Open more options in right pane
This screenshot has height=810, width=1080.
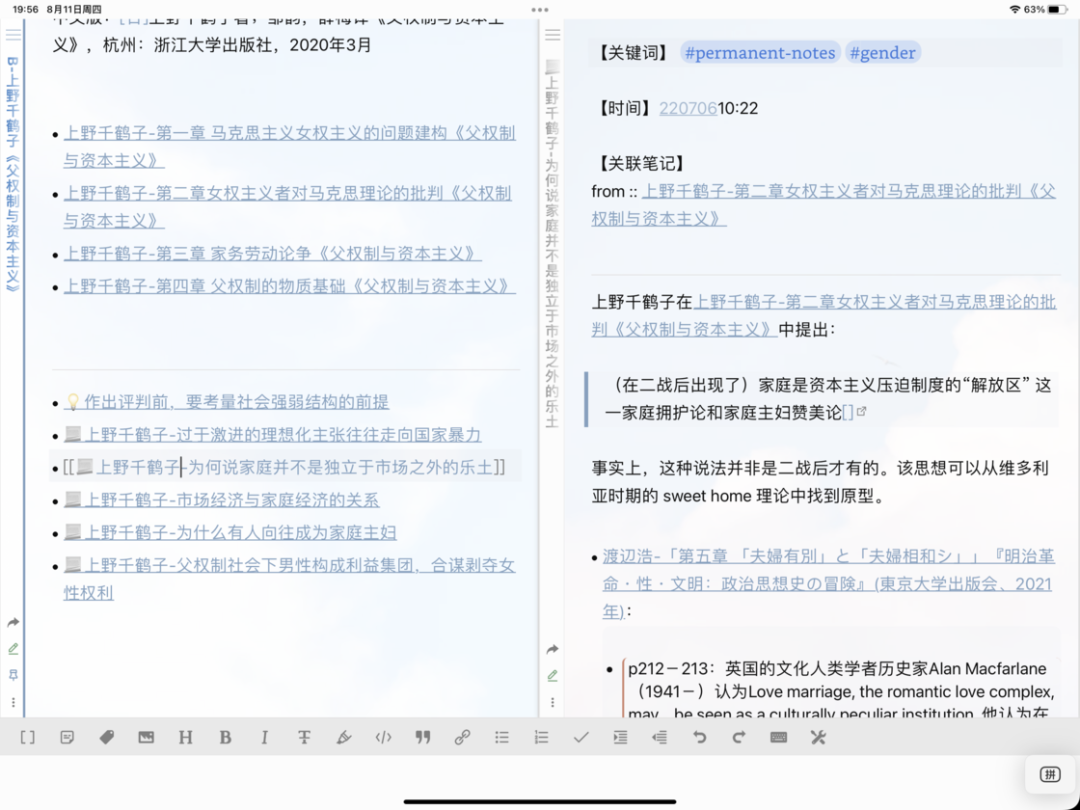(x=552, y=703)
